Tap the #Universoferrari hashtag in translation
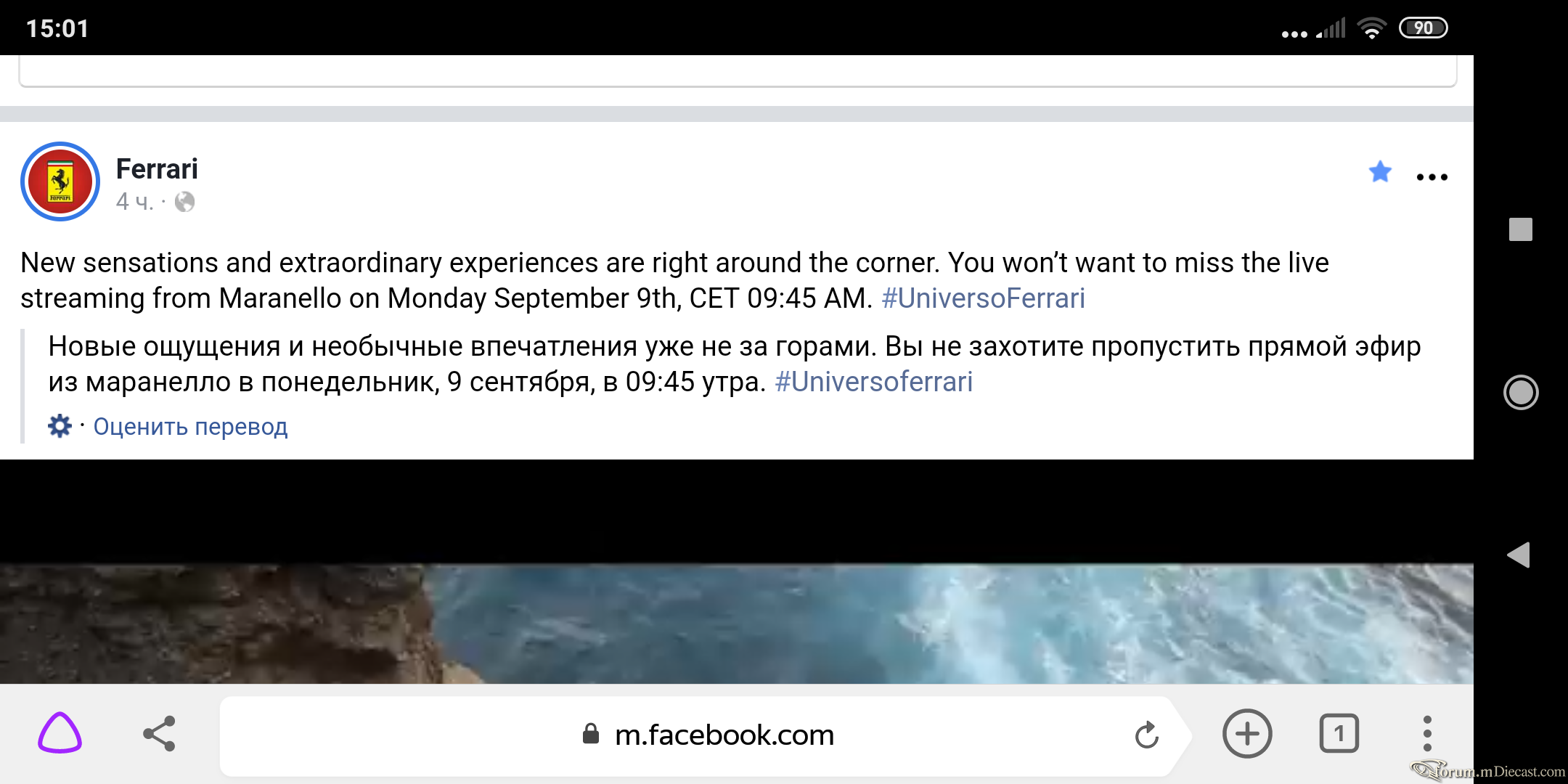 (x=874, y=382)
